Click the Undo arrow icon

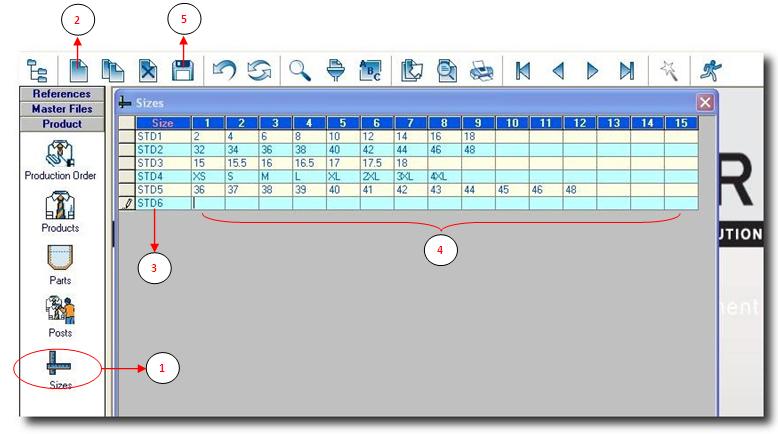click(224, 71)
